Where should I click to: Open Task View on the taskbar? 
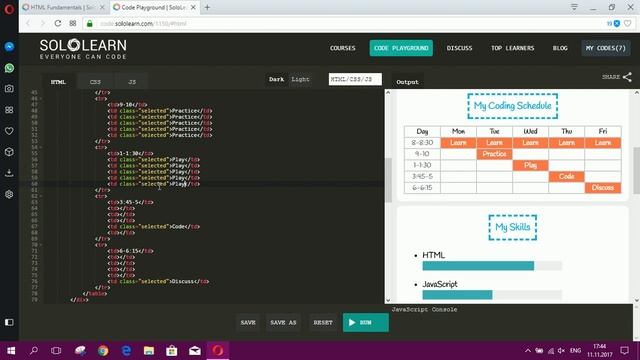click(x=56, y=351)
